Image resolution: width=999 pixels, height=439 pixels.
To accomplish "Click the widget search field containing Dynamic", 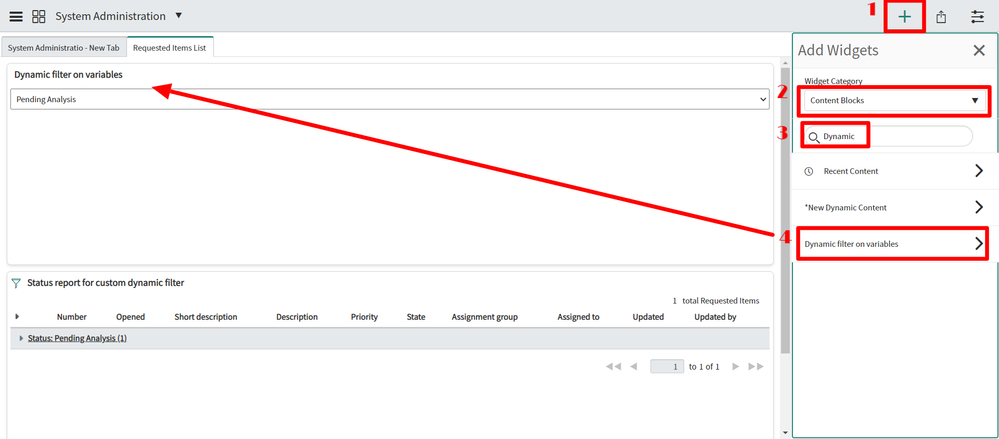I will pyautogui.click(x=889, y=136).
